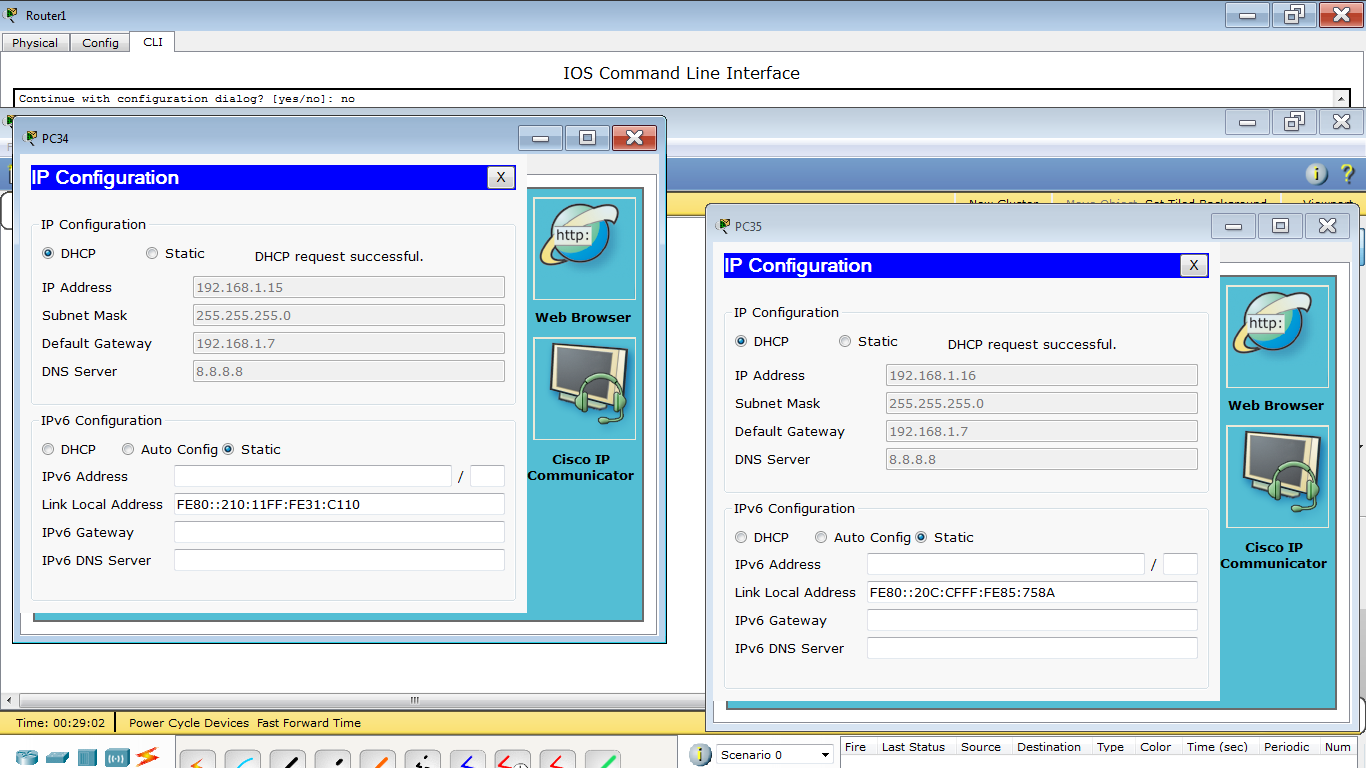This screenshot has width=1366, height=768.
Task: Select the Hubs device category icon
Action: tap(86, 757)
